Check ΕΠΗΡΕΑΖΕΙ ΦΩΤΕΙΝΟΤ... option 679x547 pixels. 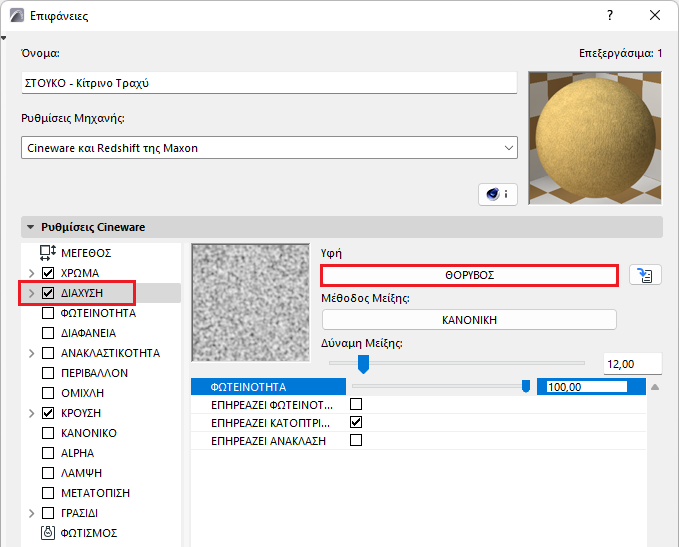click(x=356, y=404)
